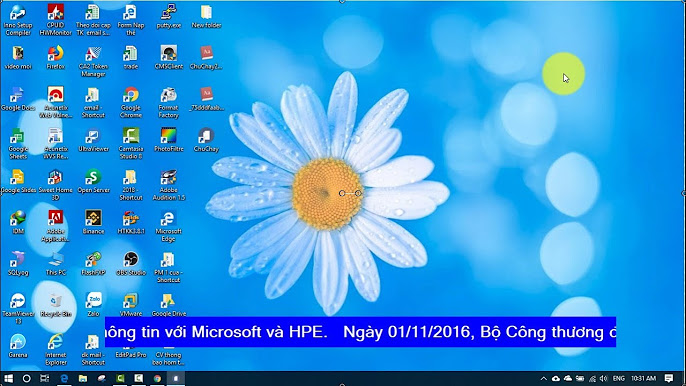Click the Cortana search circle in taskbar
Screen dimensions: 686x386
[27, 378]
